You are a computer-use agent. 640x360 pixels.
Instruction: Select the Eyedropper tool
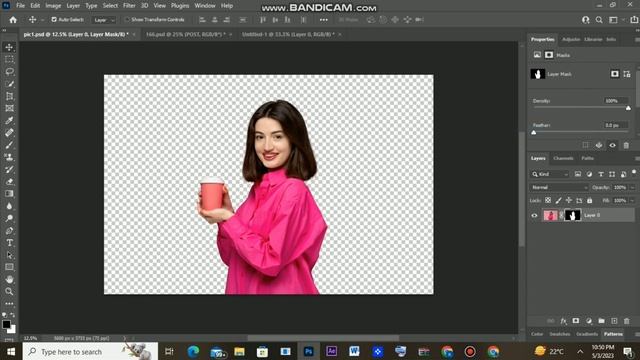click(9, 120)
